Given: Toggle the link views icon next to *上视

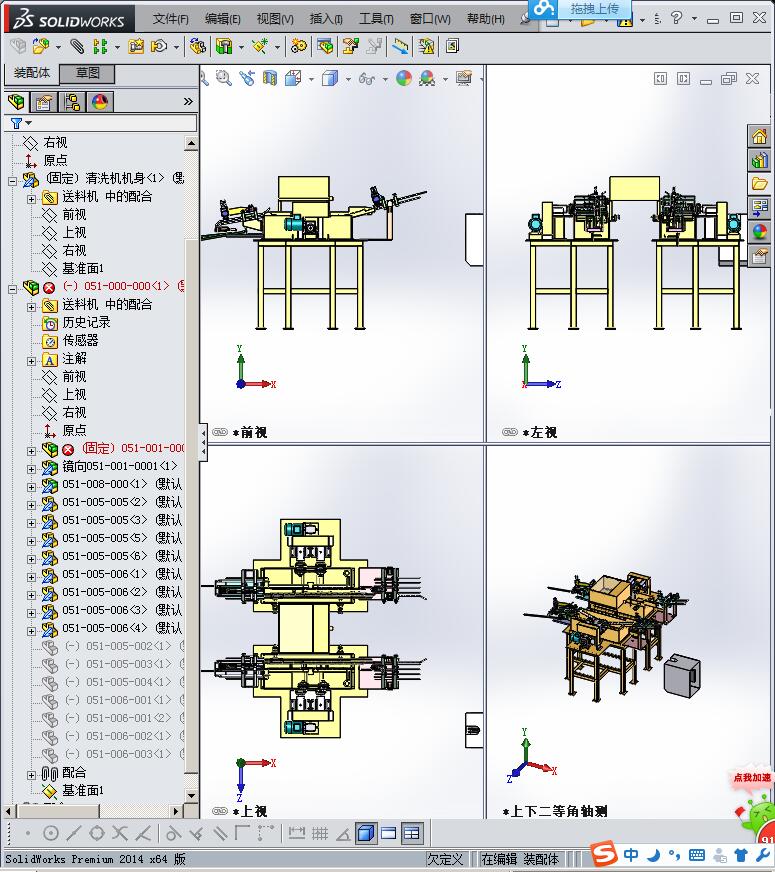Looking at the screenshot, I should pos(220,811).
